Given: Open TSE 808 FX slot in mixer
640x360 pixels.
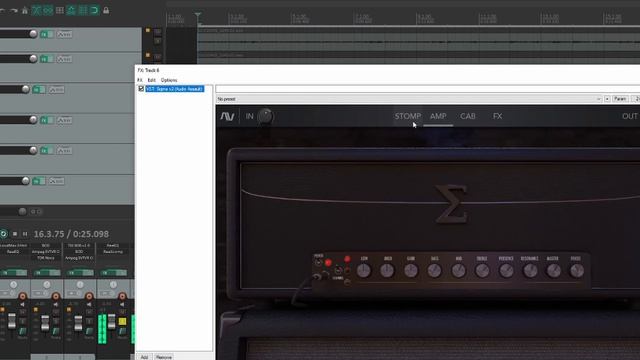Looking at the screenshot, I should coord(78,246).
